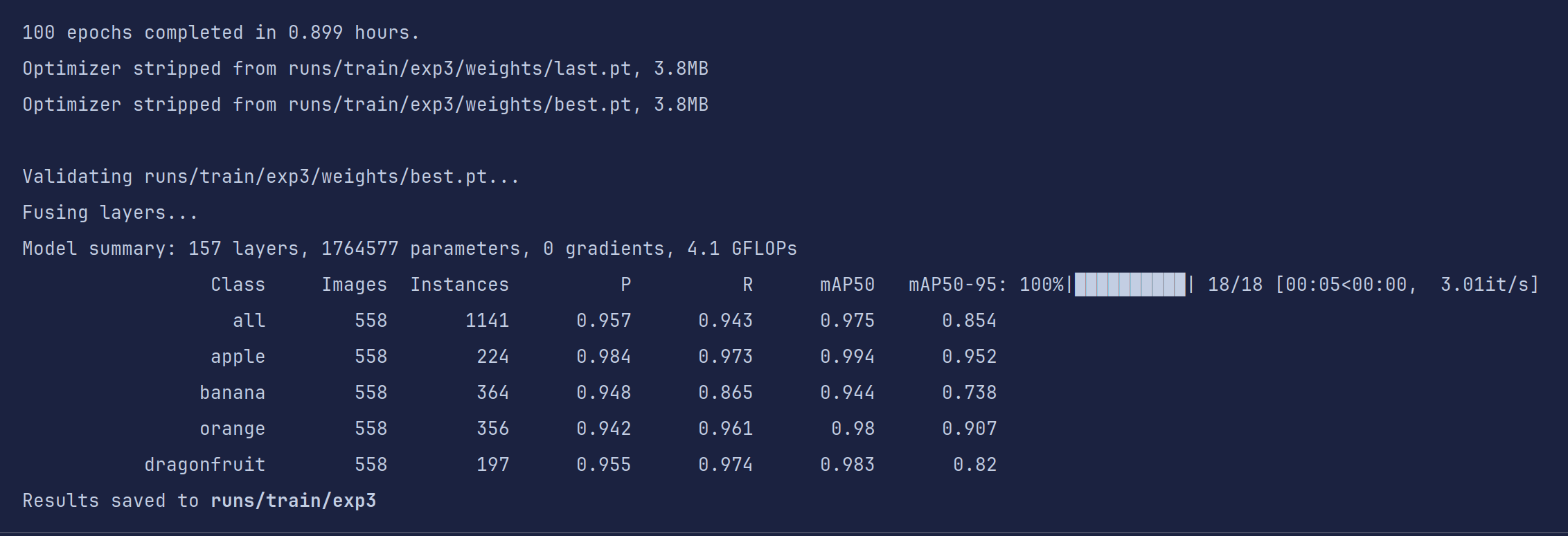
Task: Click the 'dragonfruit' class row label
Action: click(x=204, y=465)
